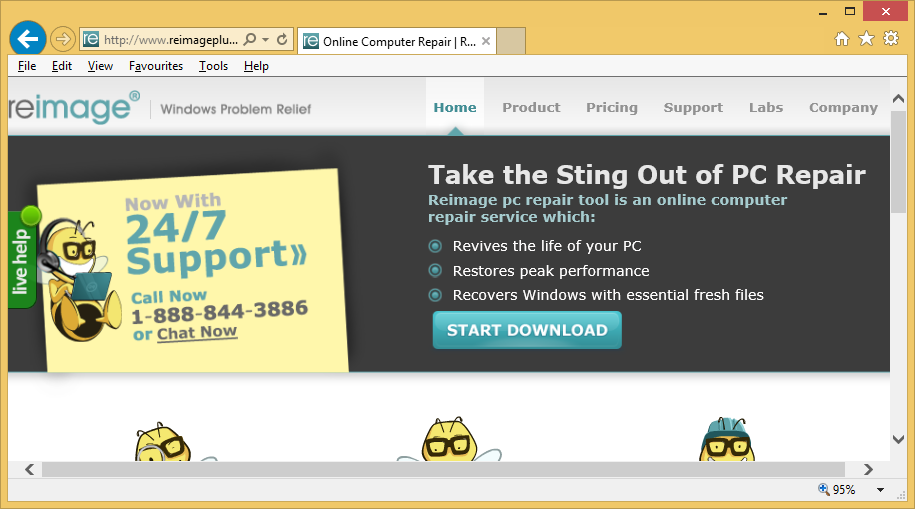Open the Pricing page link
915x509 pixels.
point(612,107)
